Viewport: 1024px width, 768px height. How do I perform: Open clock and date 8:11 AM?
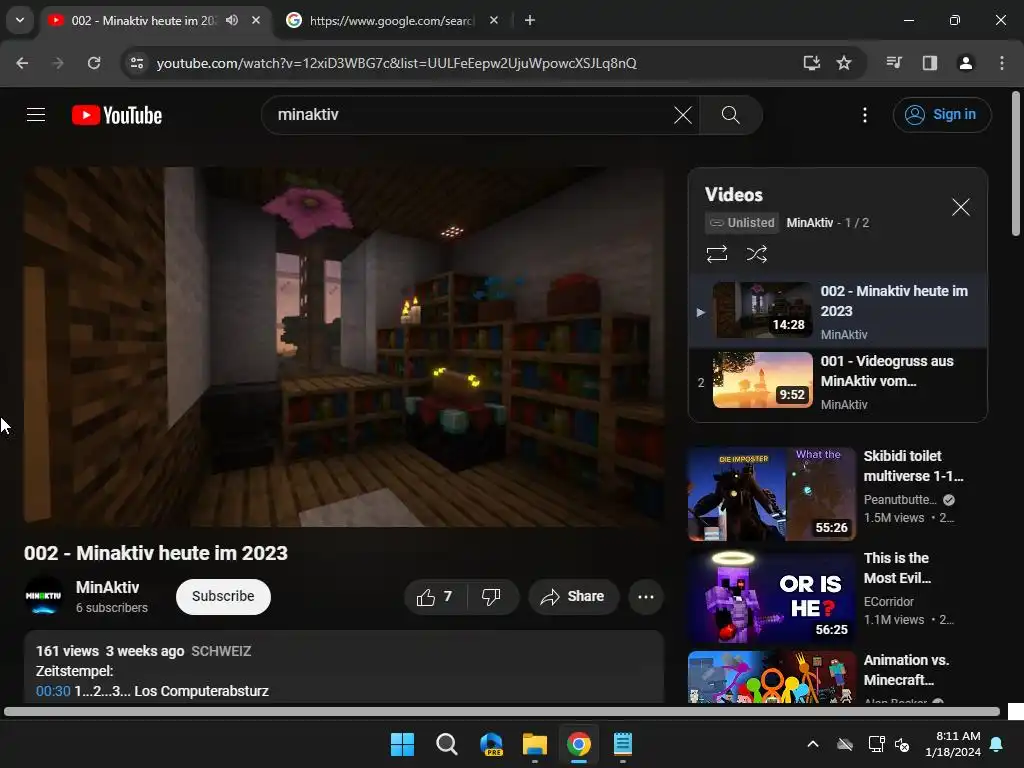click(953, 744)
